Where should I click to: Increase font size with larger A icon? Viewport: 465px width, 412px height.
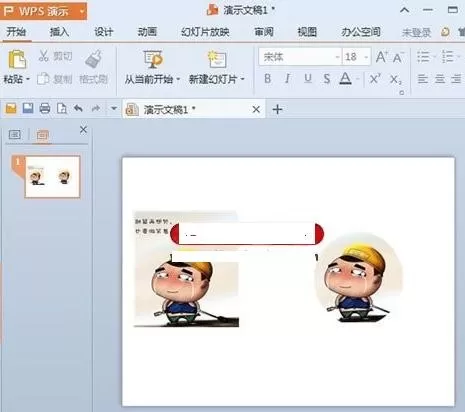(x=382, y=57)
